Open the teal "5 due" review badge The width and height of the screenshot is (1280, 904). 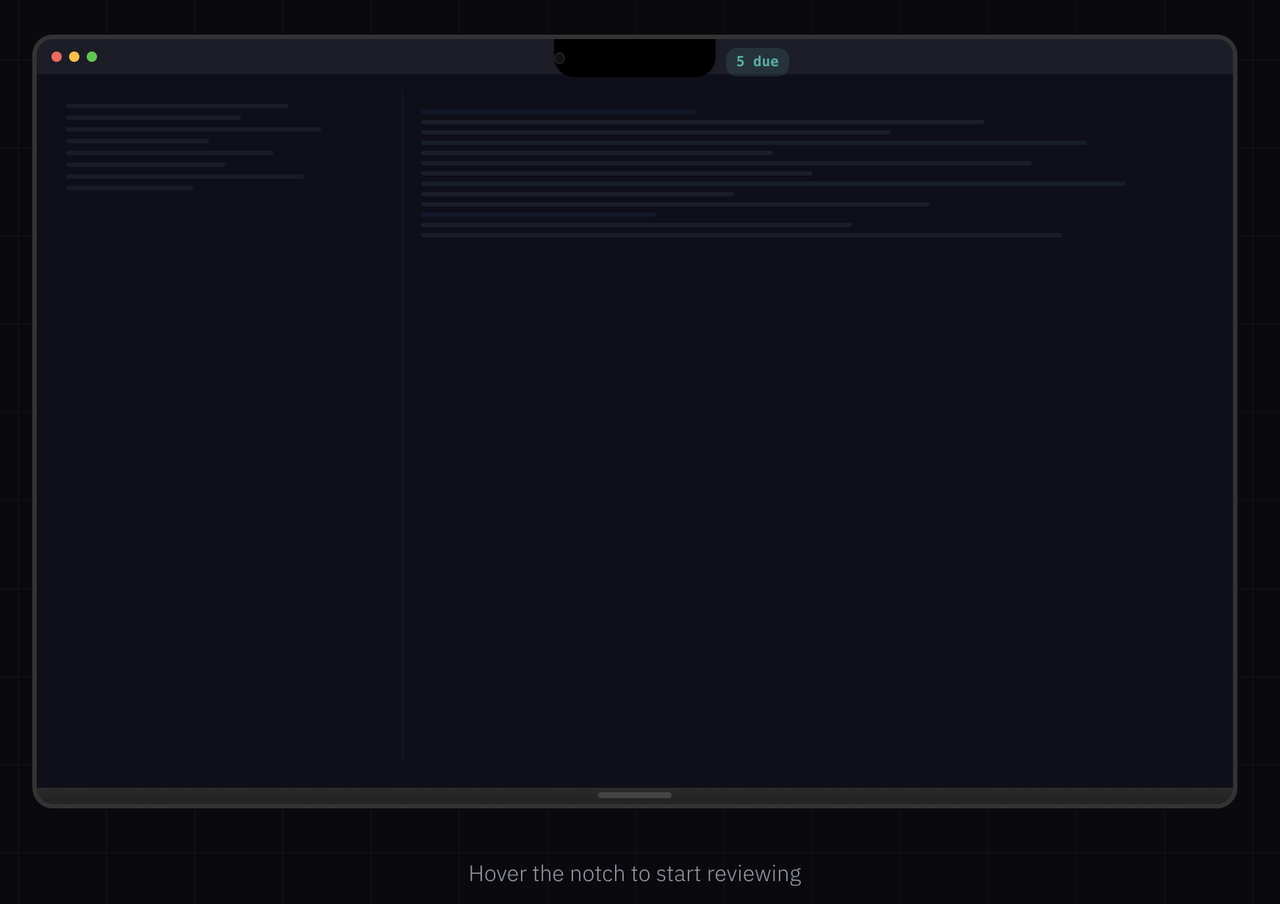point(757,61)
